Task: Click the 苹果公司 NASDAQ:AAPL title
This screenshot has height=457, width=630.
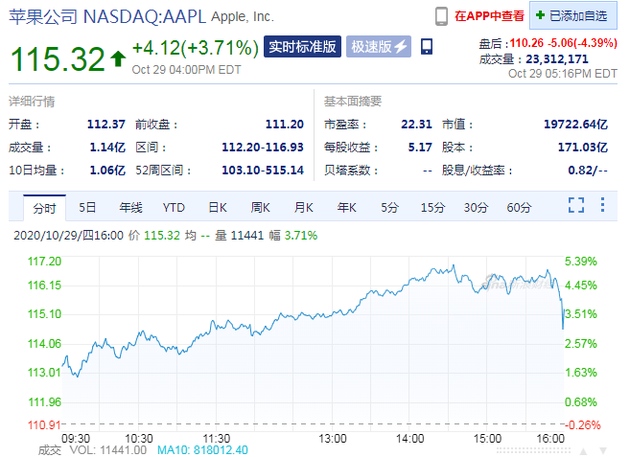Action: click(107, 17)
